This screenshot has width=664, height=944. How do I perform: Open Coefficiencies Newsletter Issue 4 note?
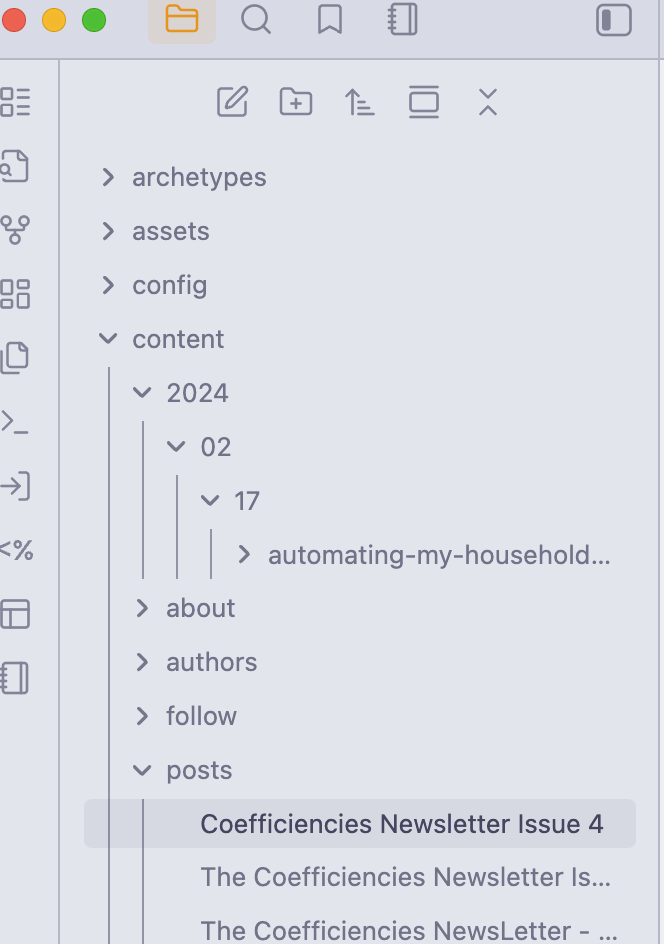pyautogui.click(x=402, y=824)
